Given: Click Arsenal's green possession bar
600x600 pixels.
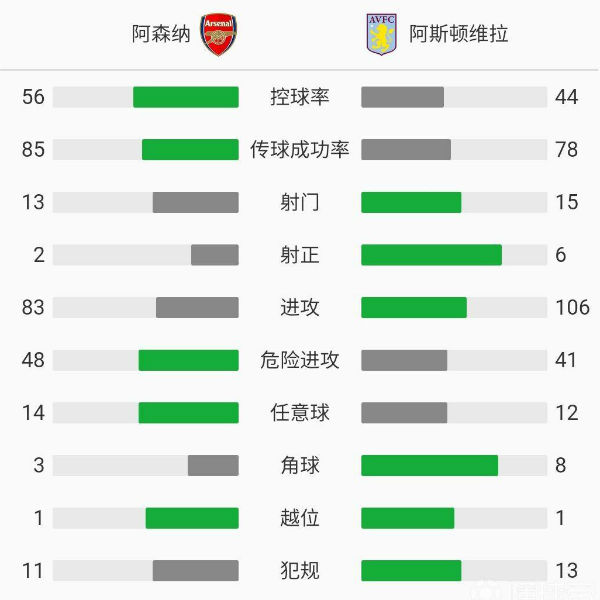Looking at the screenshot, I should (x=186, y=97).
